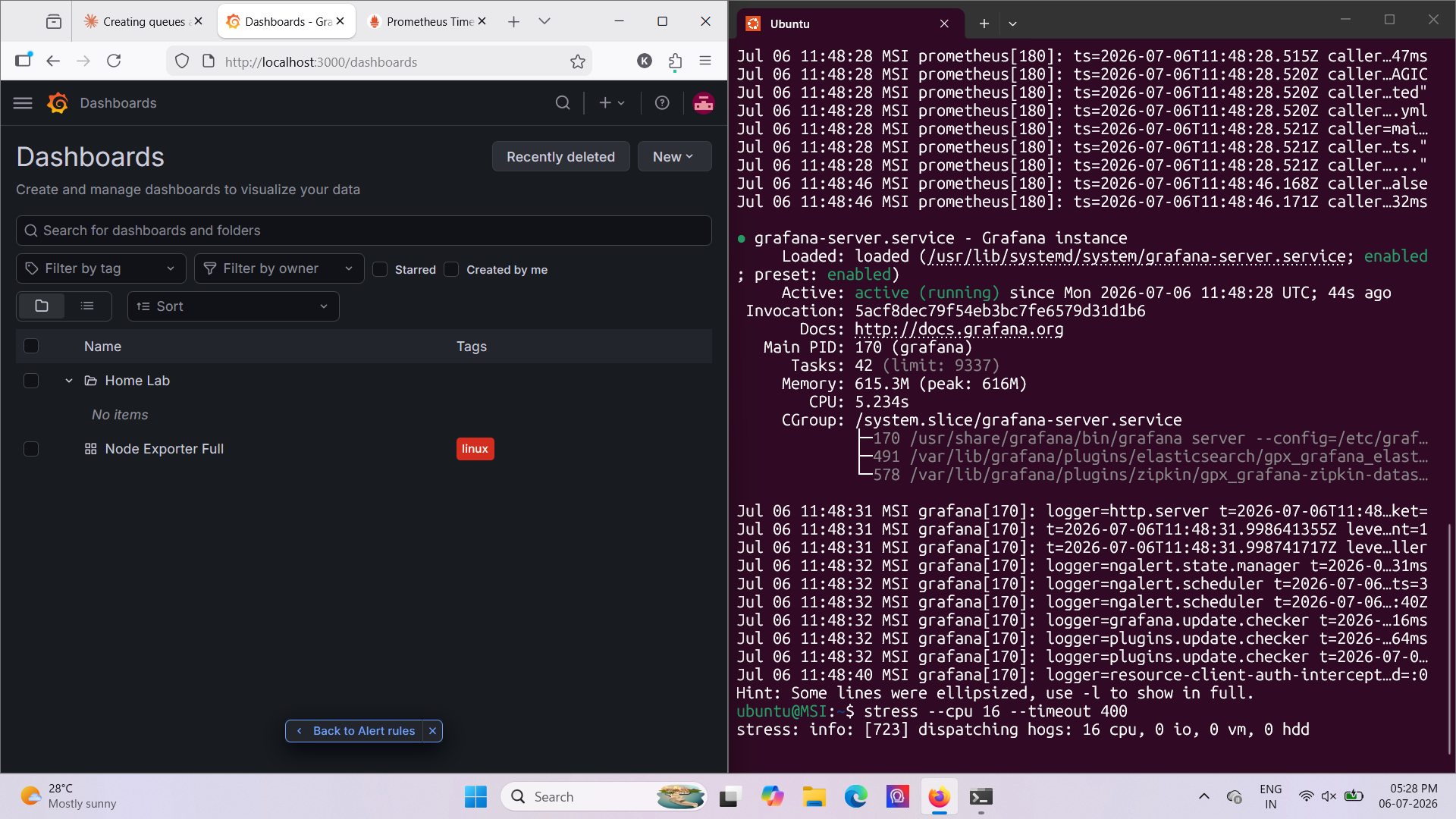
Task: Open the Node Exporter Full dashboard
Action: (165, 449)
